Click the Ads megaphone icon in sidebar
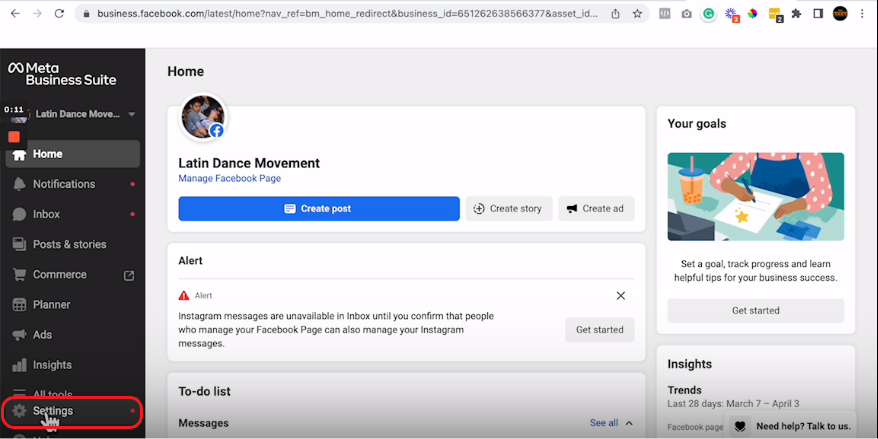This screenshot has height=439, width=878. coord(20,335)
